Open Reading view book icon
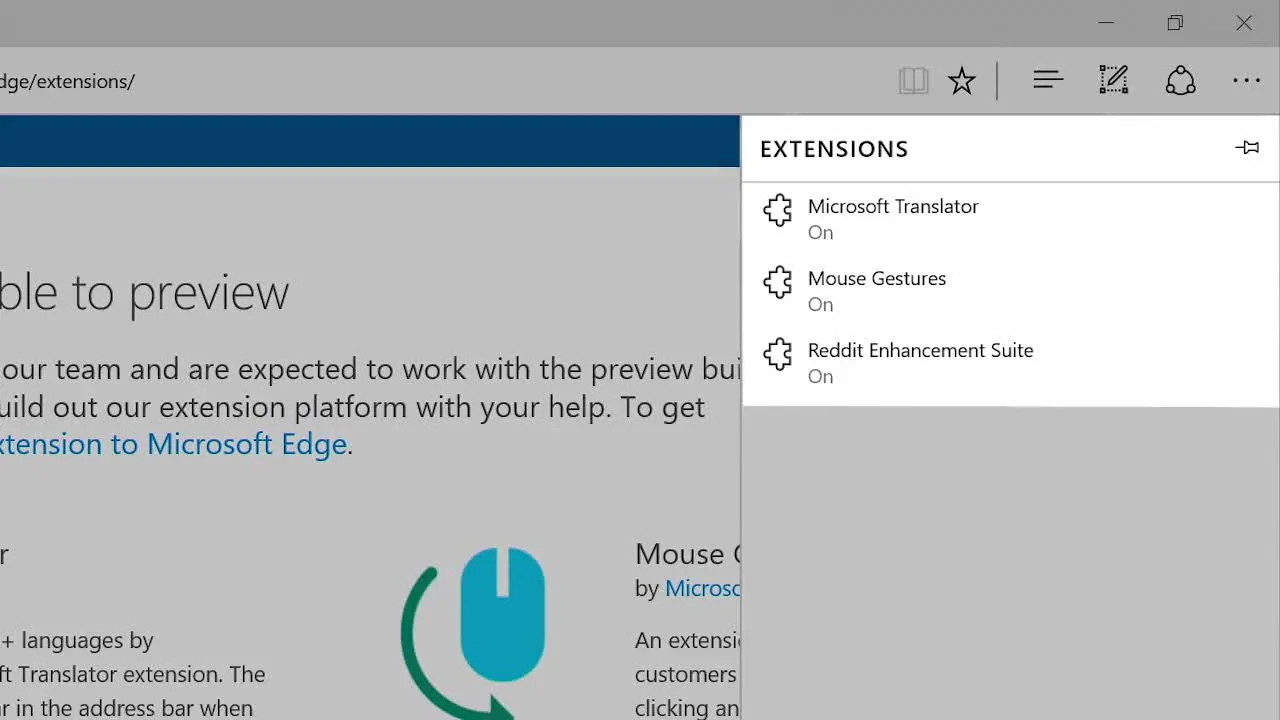This screenshot has width=1280, height=720. point(914,81)
